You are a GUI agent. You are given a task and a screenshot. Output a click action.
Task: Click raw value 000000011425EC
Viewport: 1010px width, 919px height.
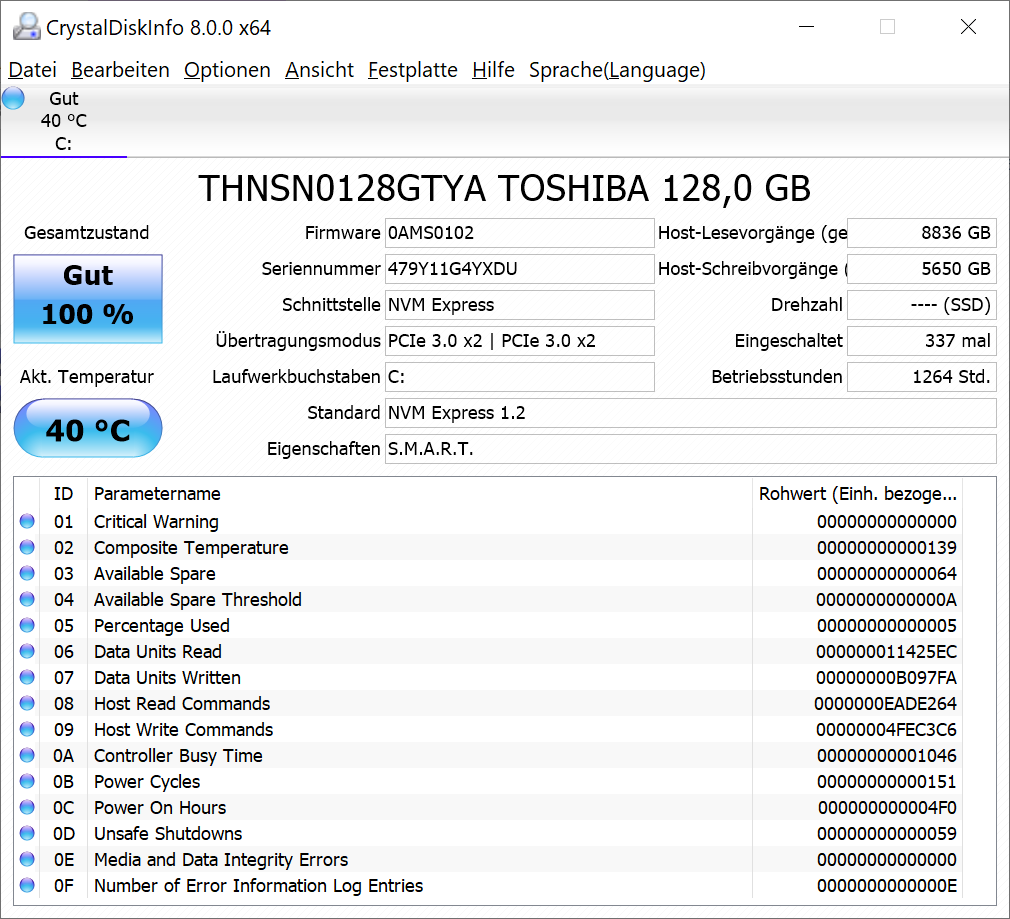click(886, 652)
